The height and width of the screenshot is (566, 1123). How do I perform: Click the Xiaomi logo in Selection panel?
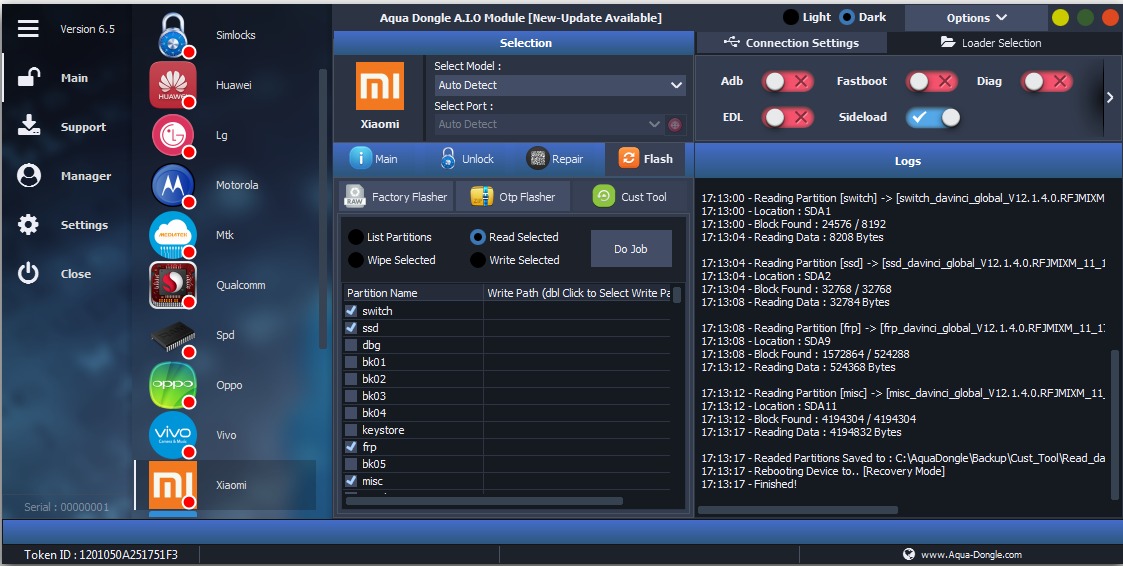[x=380, y=86]
